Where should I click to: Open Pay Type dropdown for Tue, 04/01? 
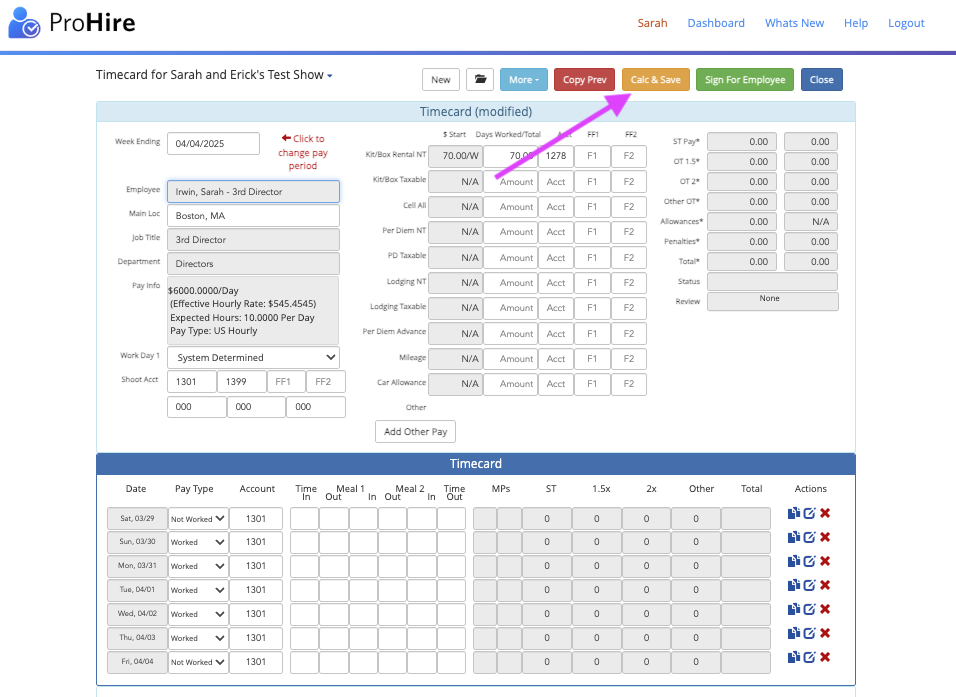198,590
